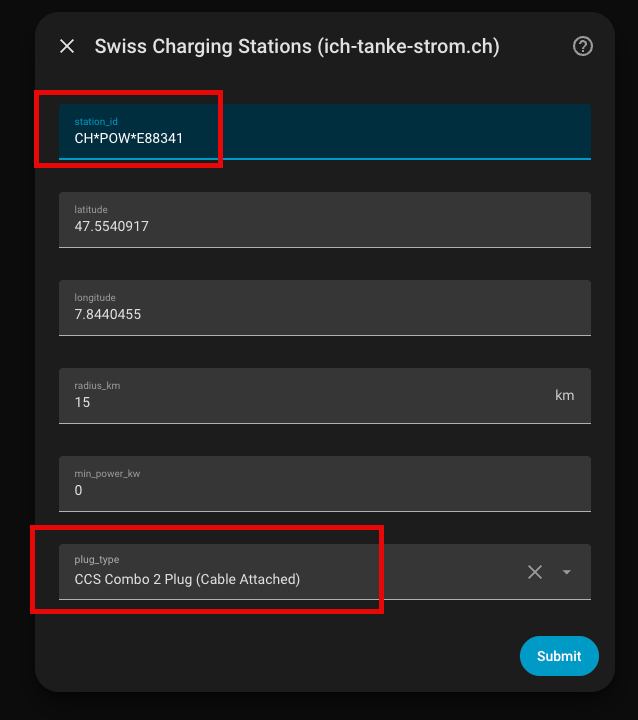The height and width of the screenshot is (720, 638).
Task: Clear the selected plug_type value
Action: [x=535, y=572]
